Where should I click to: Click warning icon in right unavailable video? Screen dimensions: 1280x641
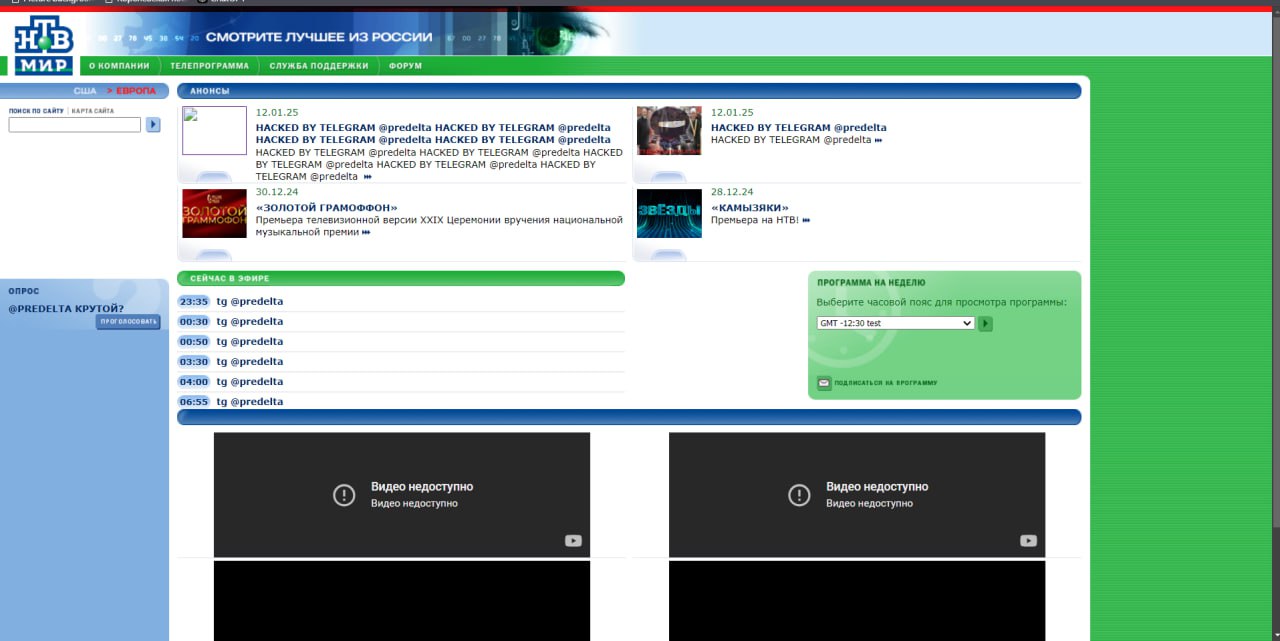pyautogui.click(x=799, y=495)
